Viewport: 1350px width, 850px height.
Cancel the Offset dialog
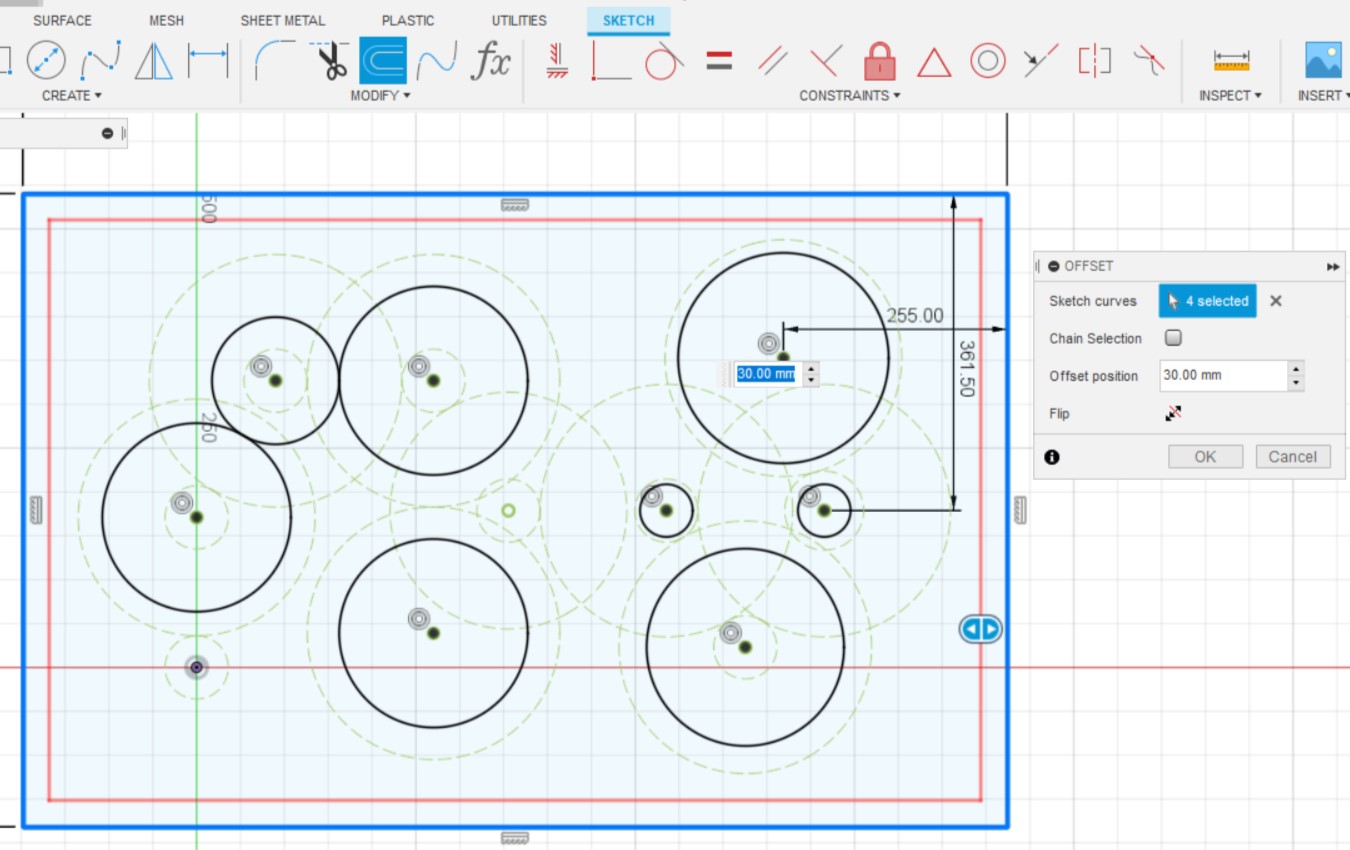tap(1293, 457)
